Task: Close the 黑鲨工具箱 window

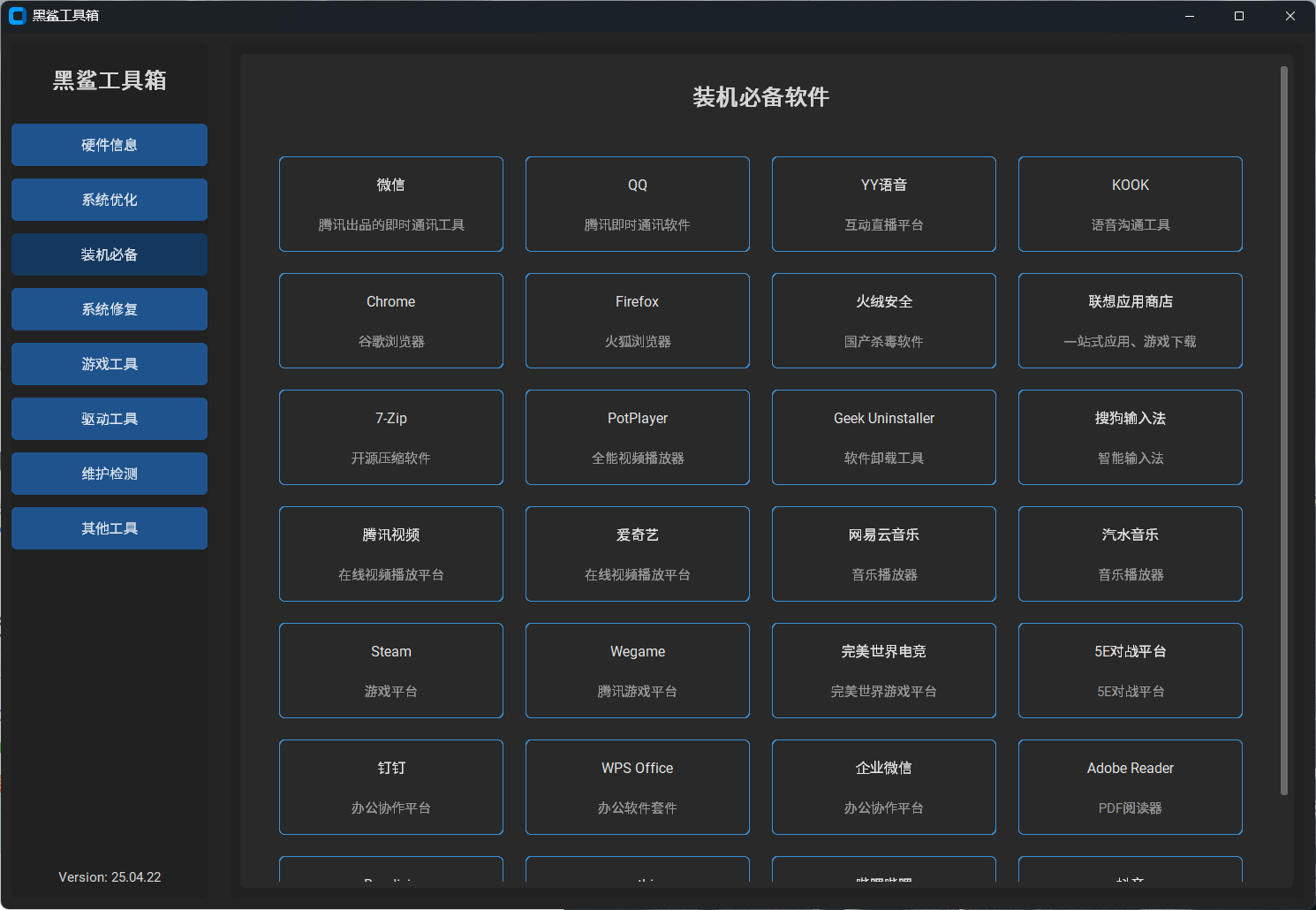Action: coord(1290,16)
